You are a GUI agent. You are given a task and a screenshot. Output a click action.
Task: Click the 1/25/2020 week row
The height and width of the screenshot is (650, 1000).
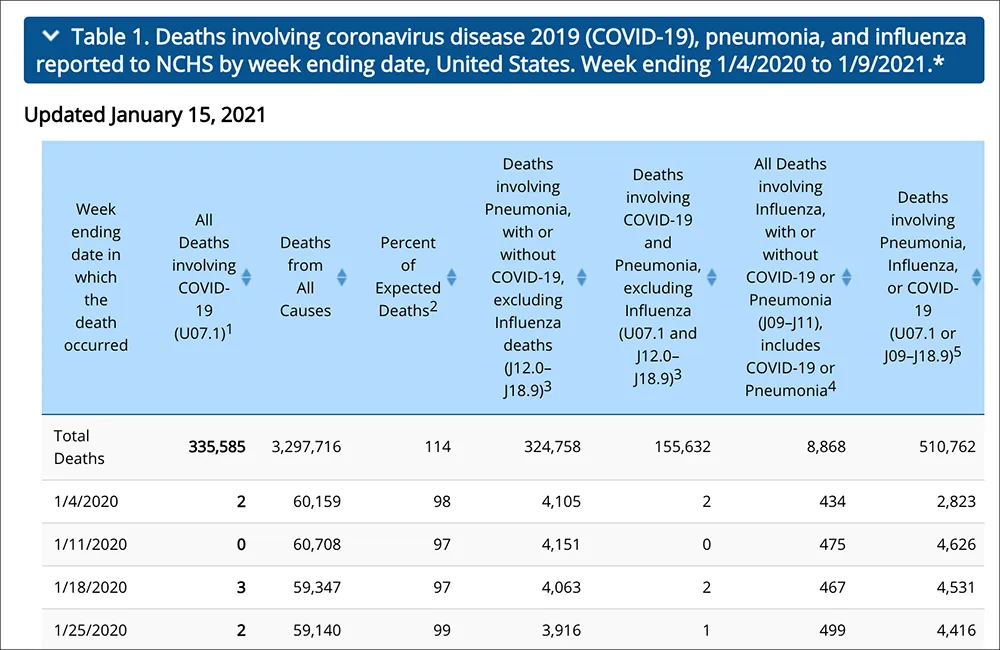pyautogui.click(x=513, y=630)
